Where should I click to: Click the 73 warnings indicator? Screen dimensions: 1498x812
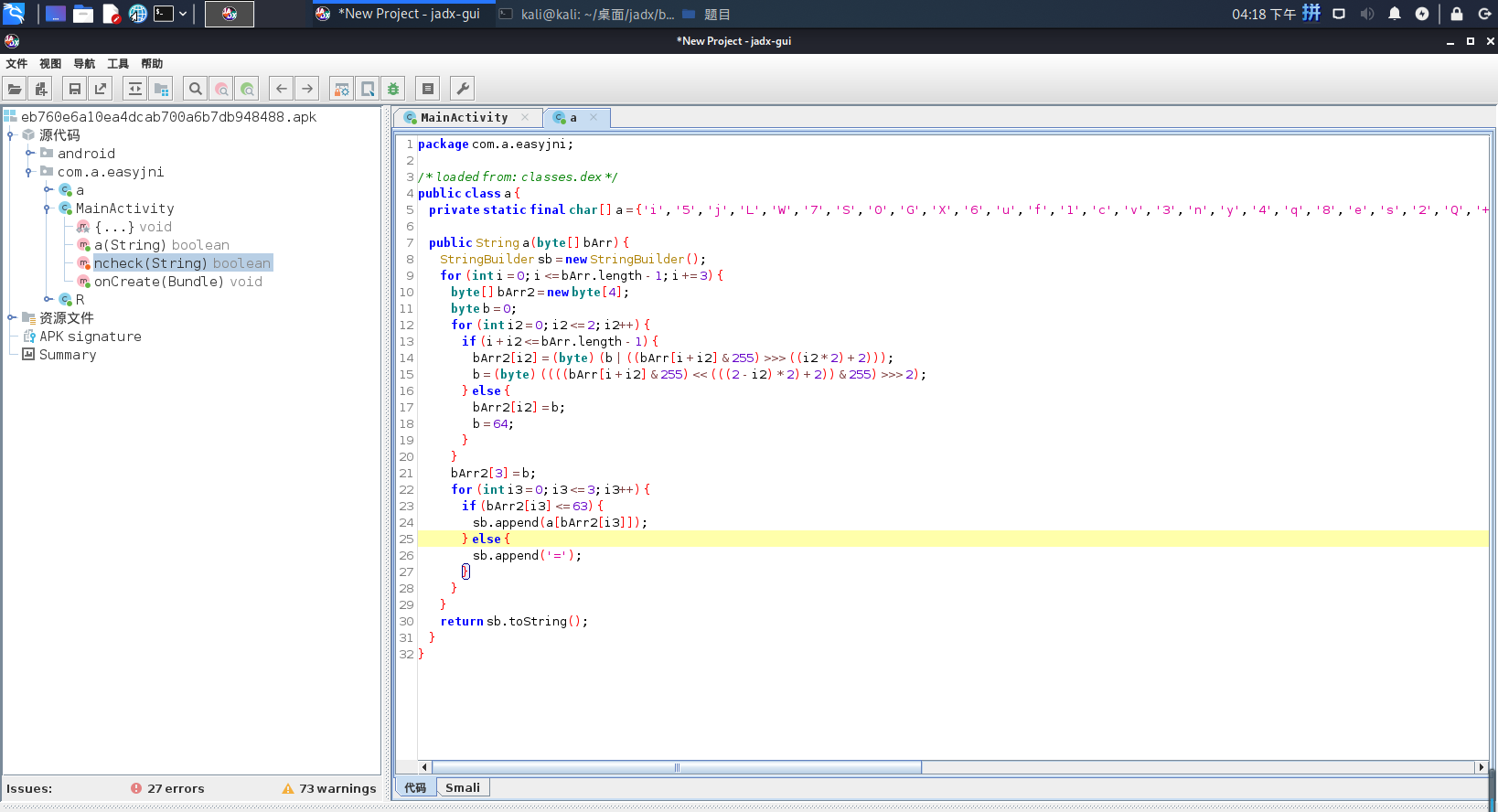[x=329, y=788]
